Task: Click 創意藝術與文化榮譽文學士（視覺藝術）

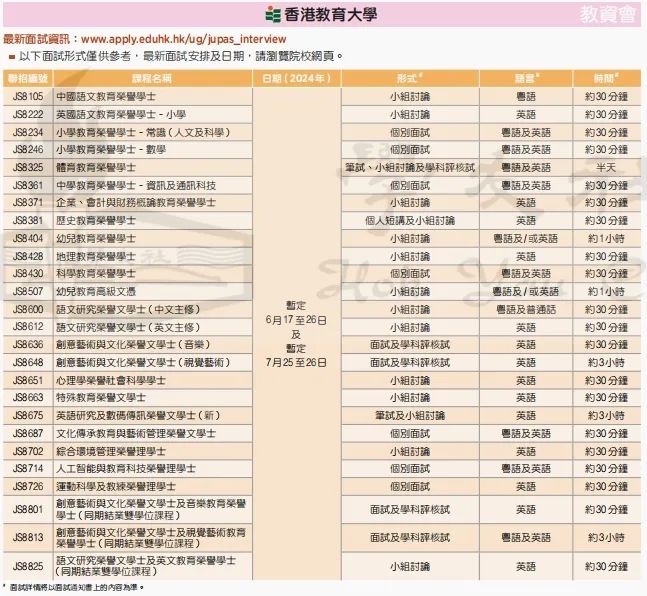Action: click(143, 362)
